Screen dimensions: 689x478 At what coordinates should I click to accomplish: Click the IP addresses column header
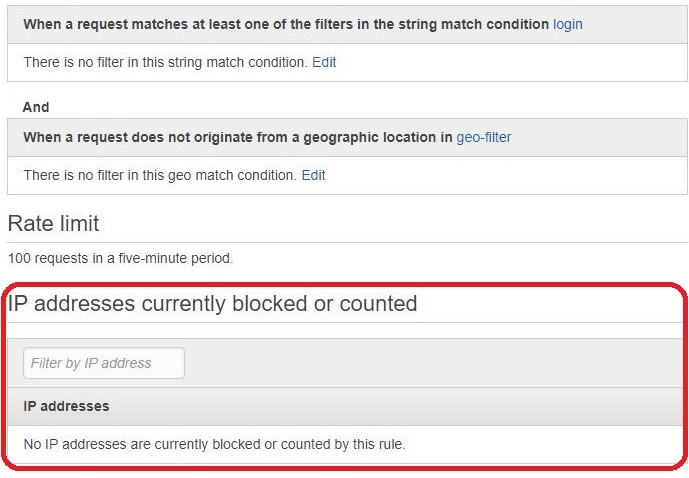(66, 406)
